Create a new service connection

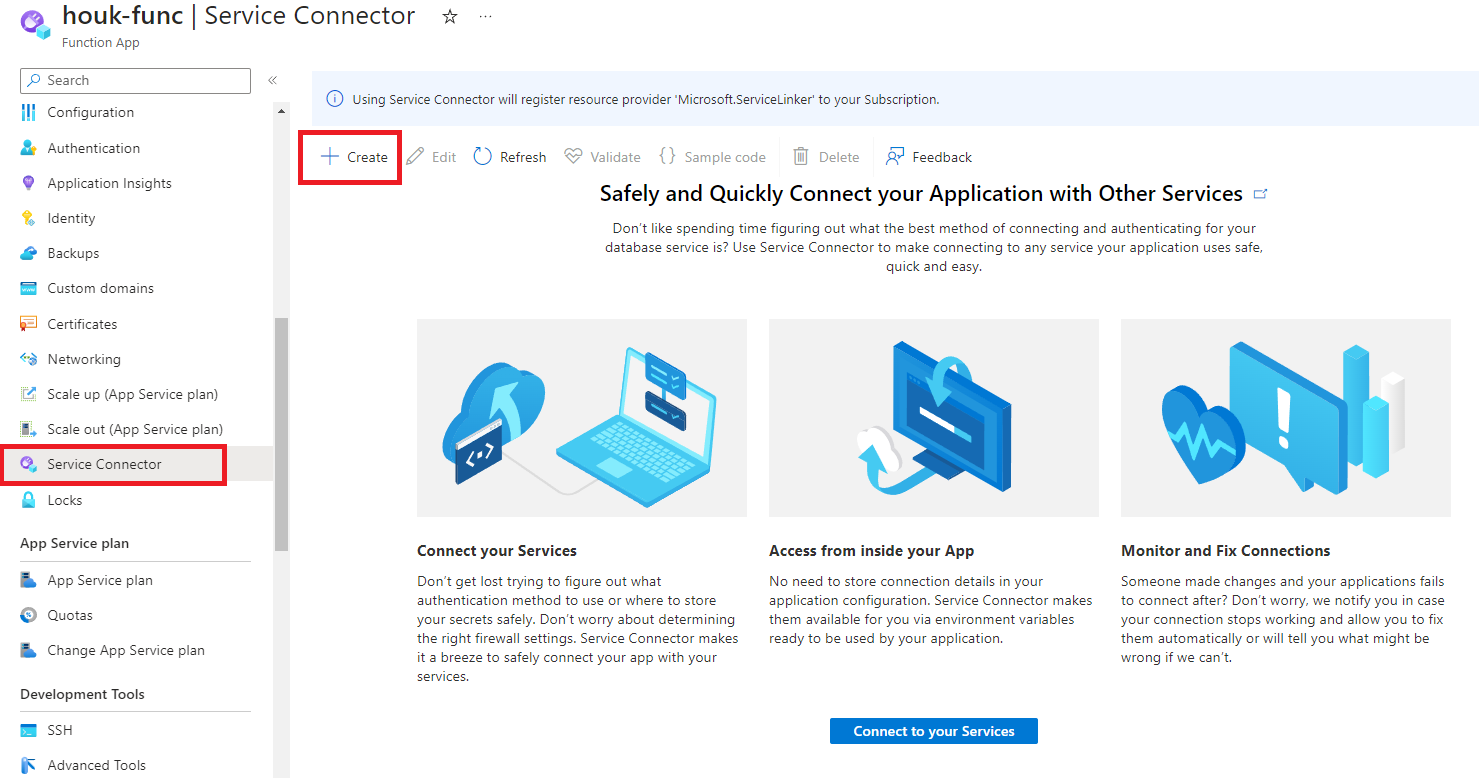click(x=349, y=156)
